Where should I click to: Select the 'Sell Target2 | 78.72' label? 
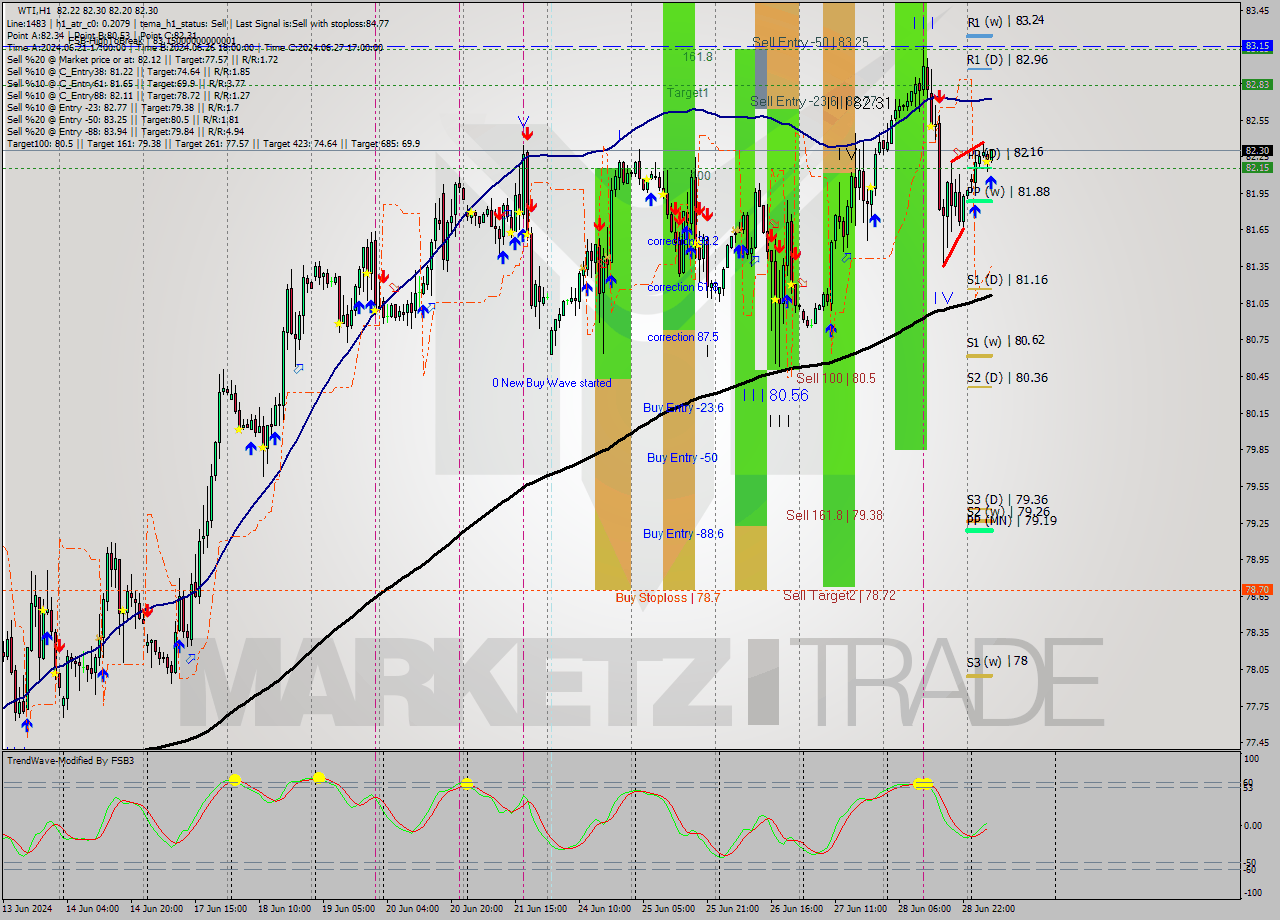tap(839, 596)
